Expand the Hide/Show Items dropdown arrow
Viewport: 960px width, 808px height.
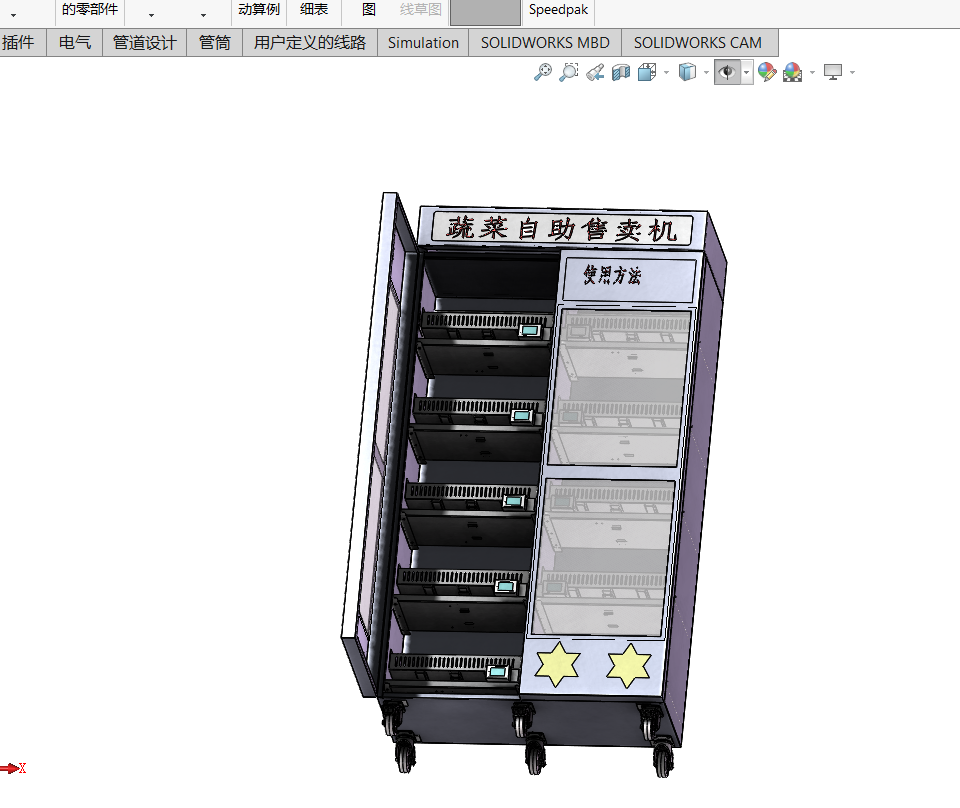tap(747, 72)
